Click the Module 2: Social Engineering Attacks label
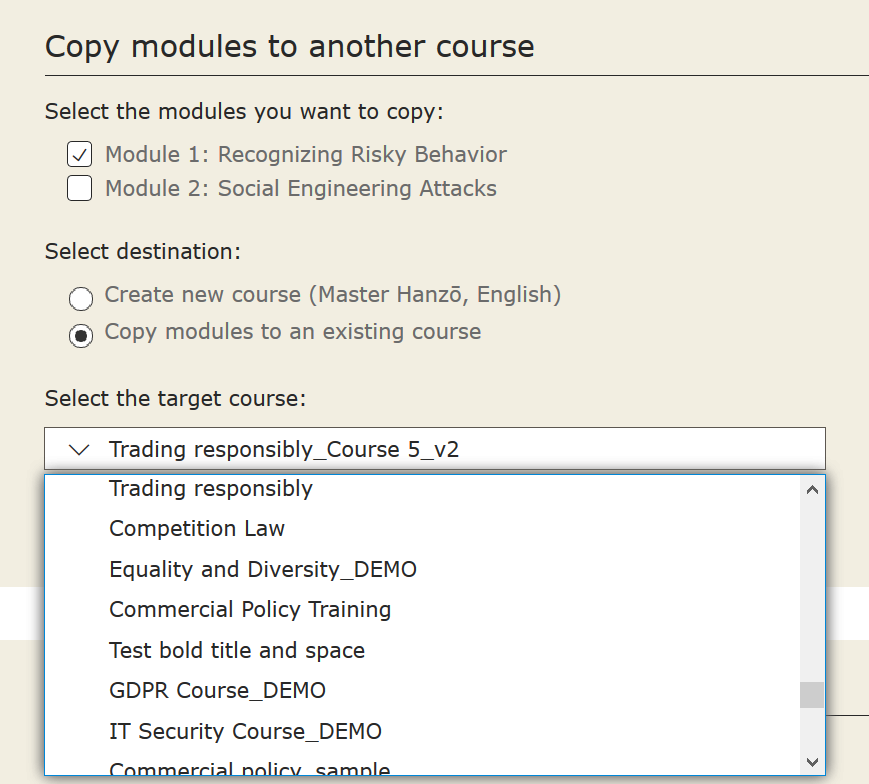869x784 pixels. click(x=301, y=188)
